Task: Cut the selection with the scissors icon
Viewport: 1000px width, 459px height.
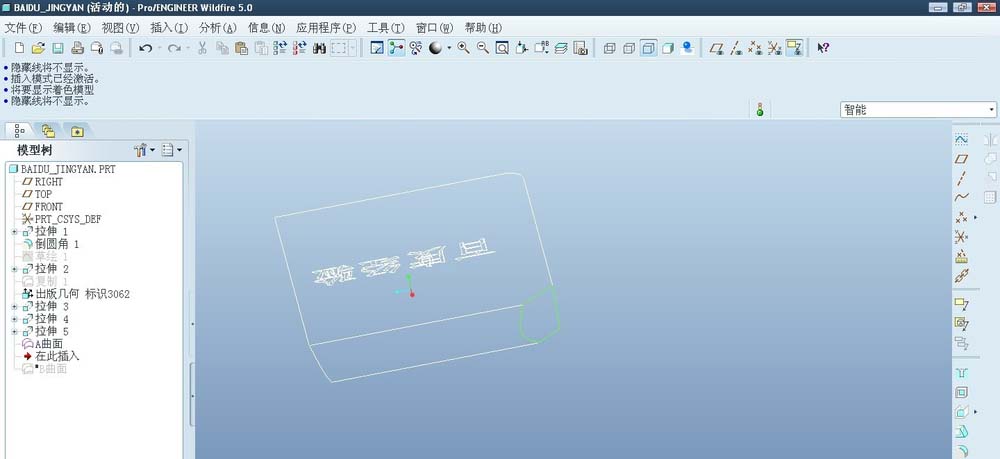Action: [202, 48]
